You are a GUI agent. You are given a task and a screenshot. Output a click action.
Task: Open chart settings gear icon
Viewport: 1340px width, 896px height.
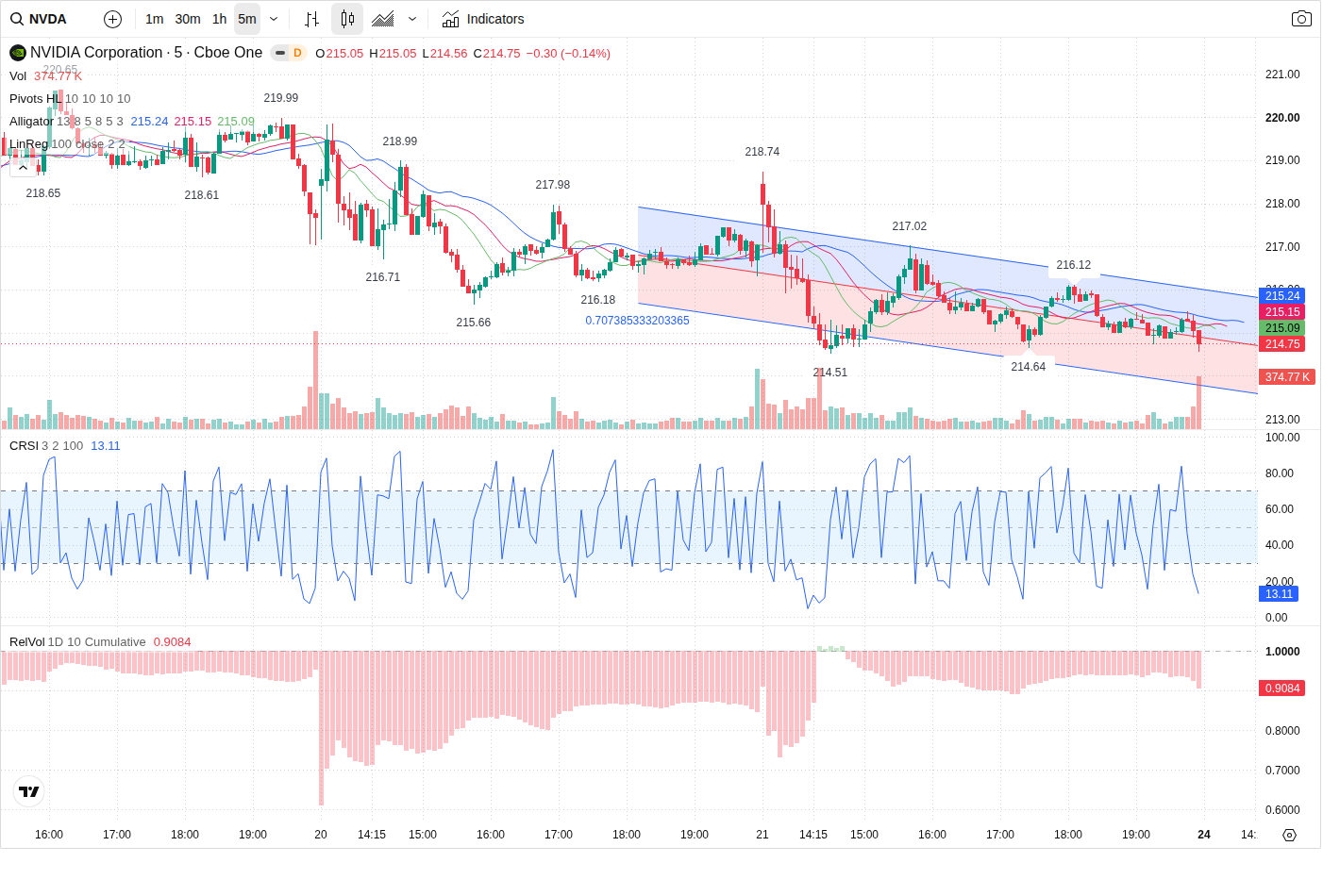pos(1289,836)
